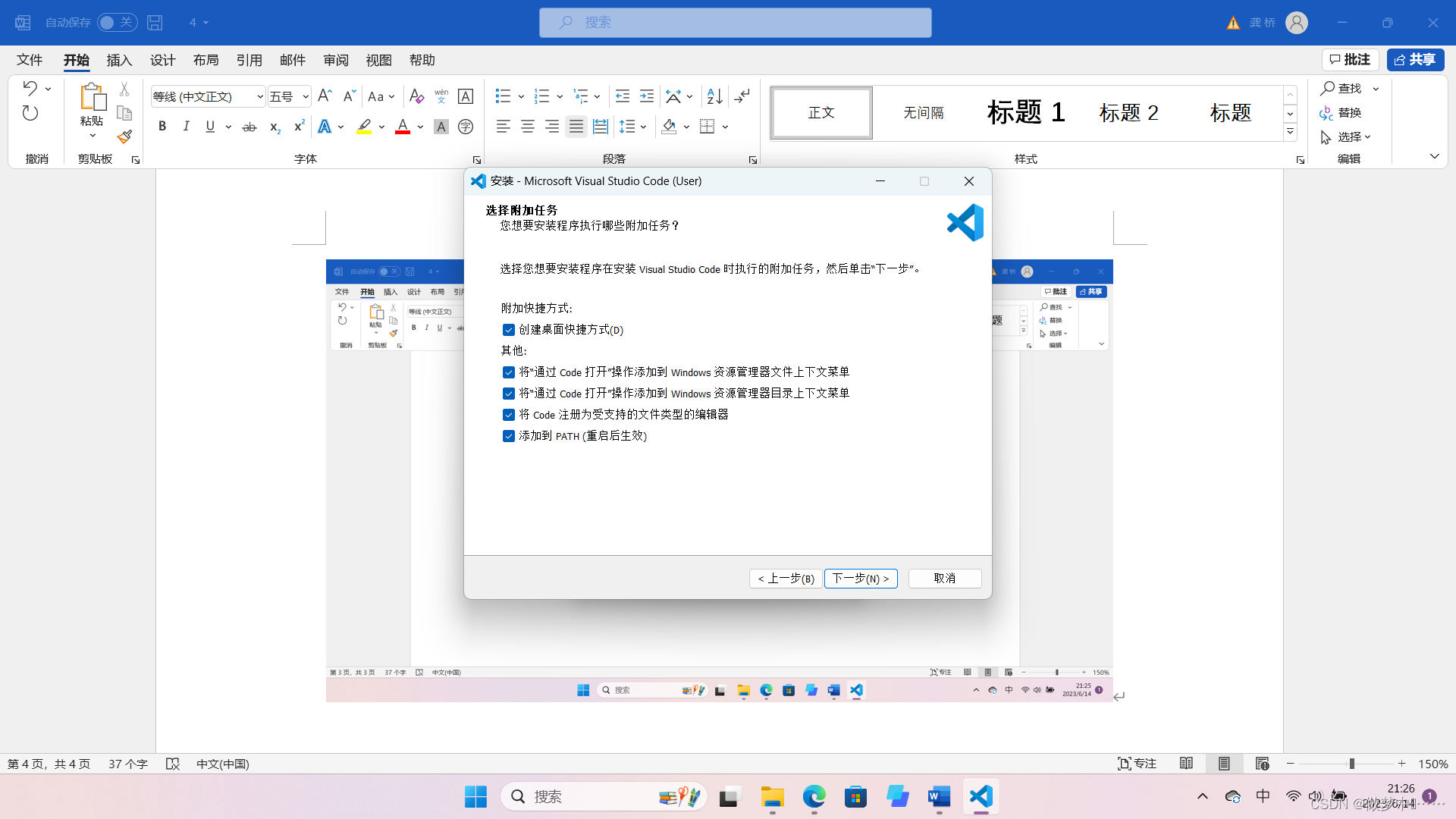Uncheck create desktop shortcut option
The image size is (1456, 819).
[x=509, y=330]
